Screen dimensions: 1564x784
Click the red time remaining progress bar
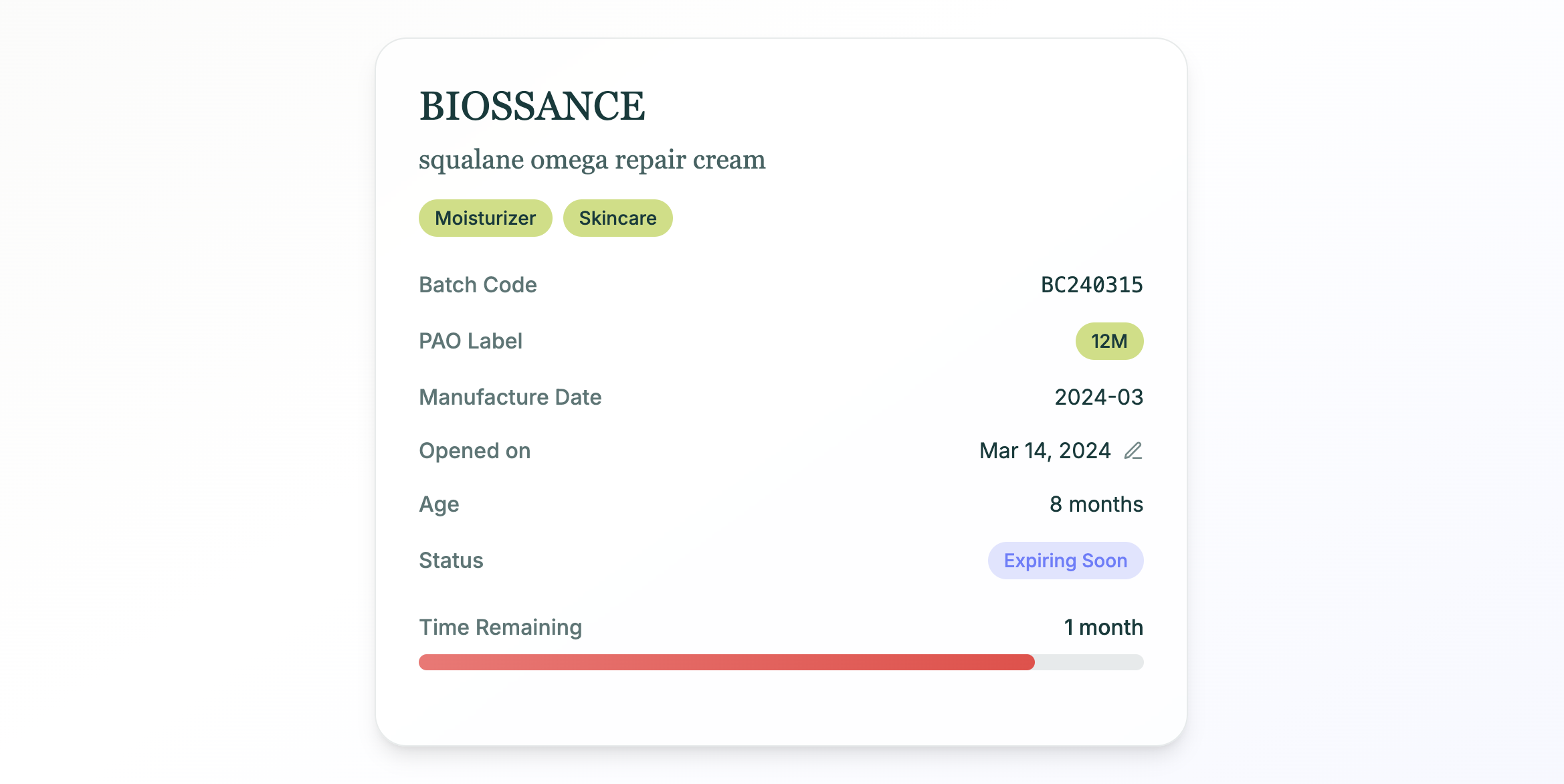coord(726,662)
